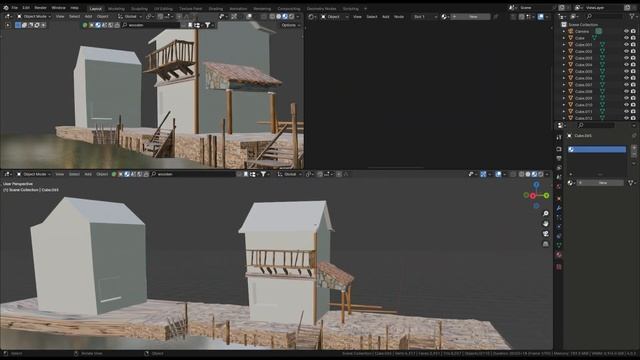The width and height of the screenshot is (640, 360).
Task: Toggle visibility eye for Cube.012
Action: pos(626,118)
